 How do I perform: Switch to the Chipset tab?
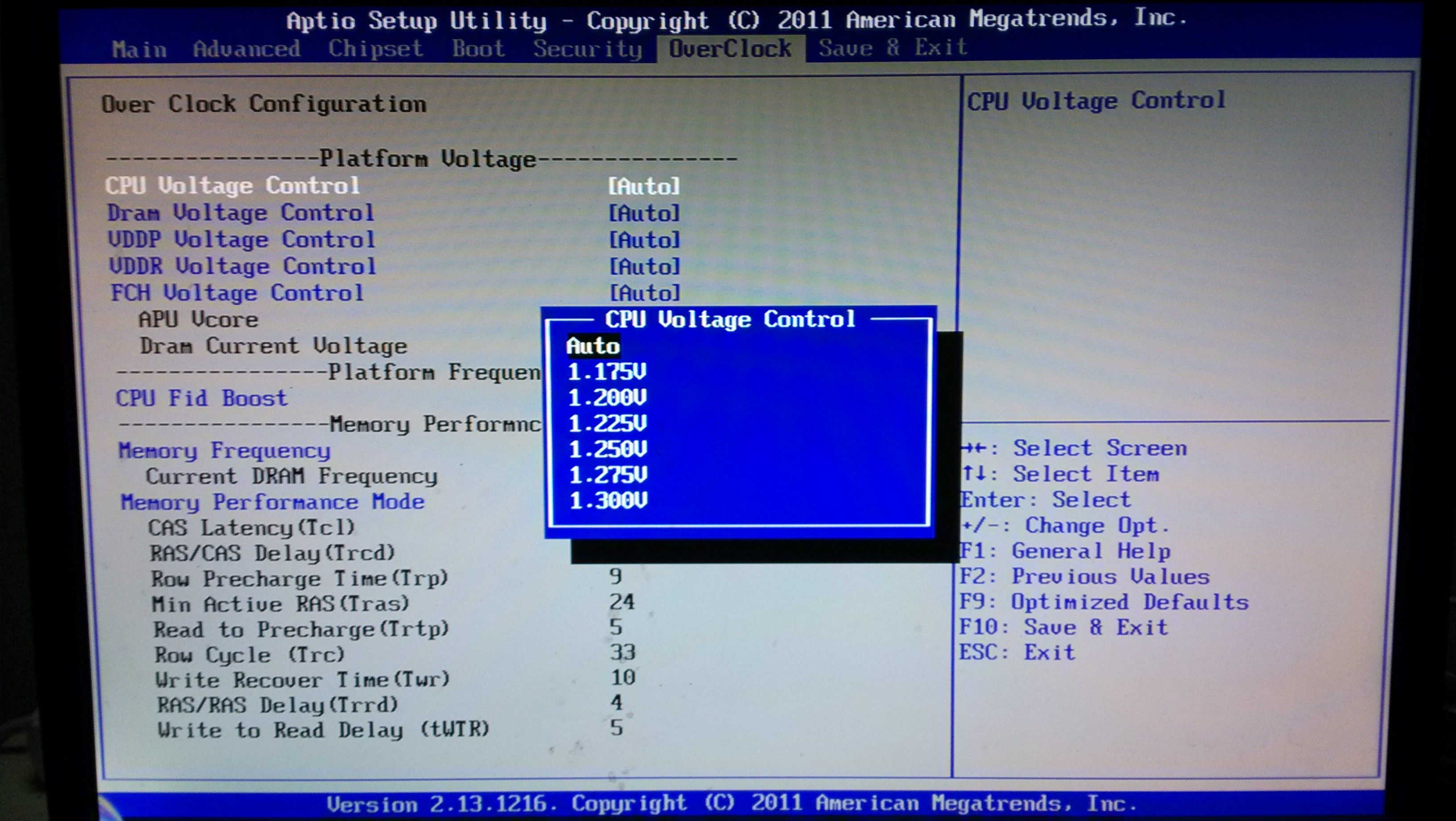tap(376, 49)
